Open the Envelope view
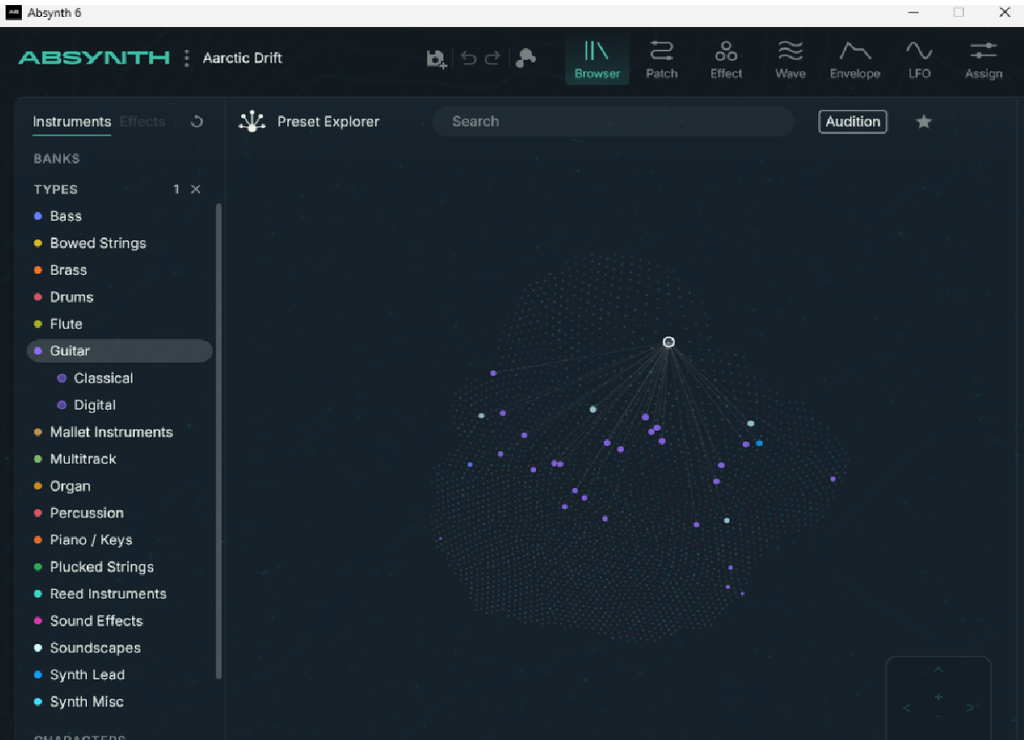Image resolution: width=1024 pixels, height=740 pixels. point(854,60)
